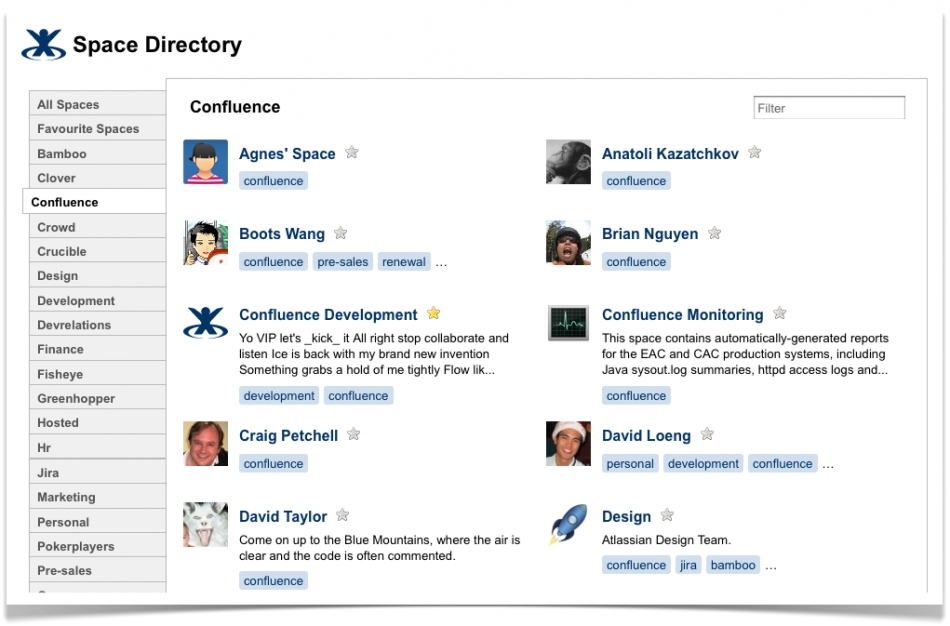Star the Design space
The image size is (950, 626).
coord(666,515)
